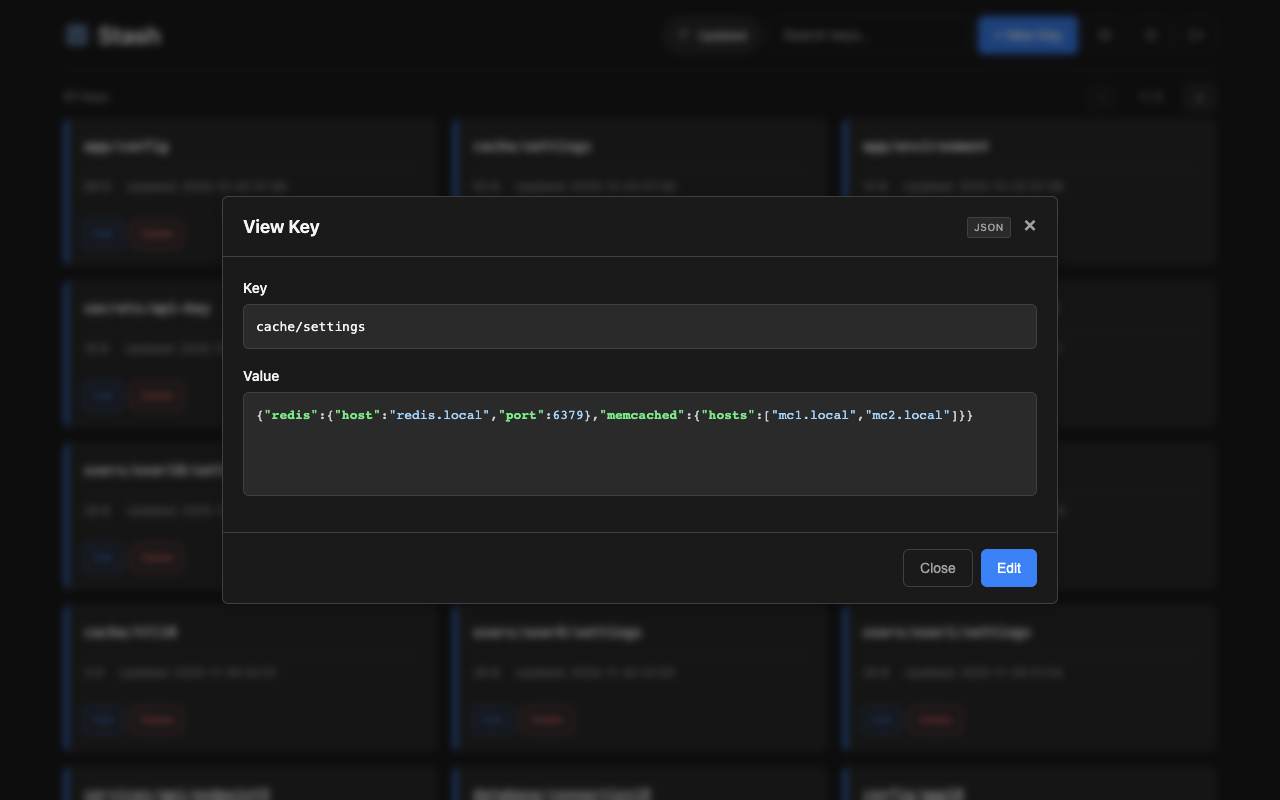Click the sign-out icon at the top right
1280x800 pixels.
click(1196, 34)
